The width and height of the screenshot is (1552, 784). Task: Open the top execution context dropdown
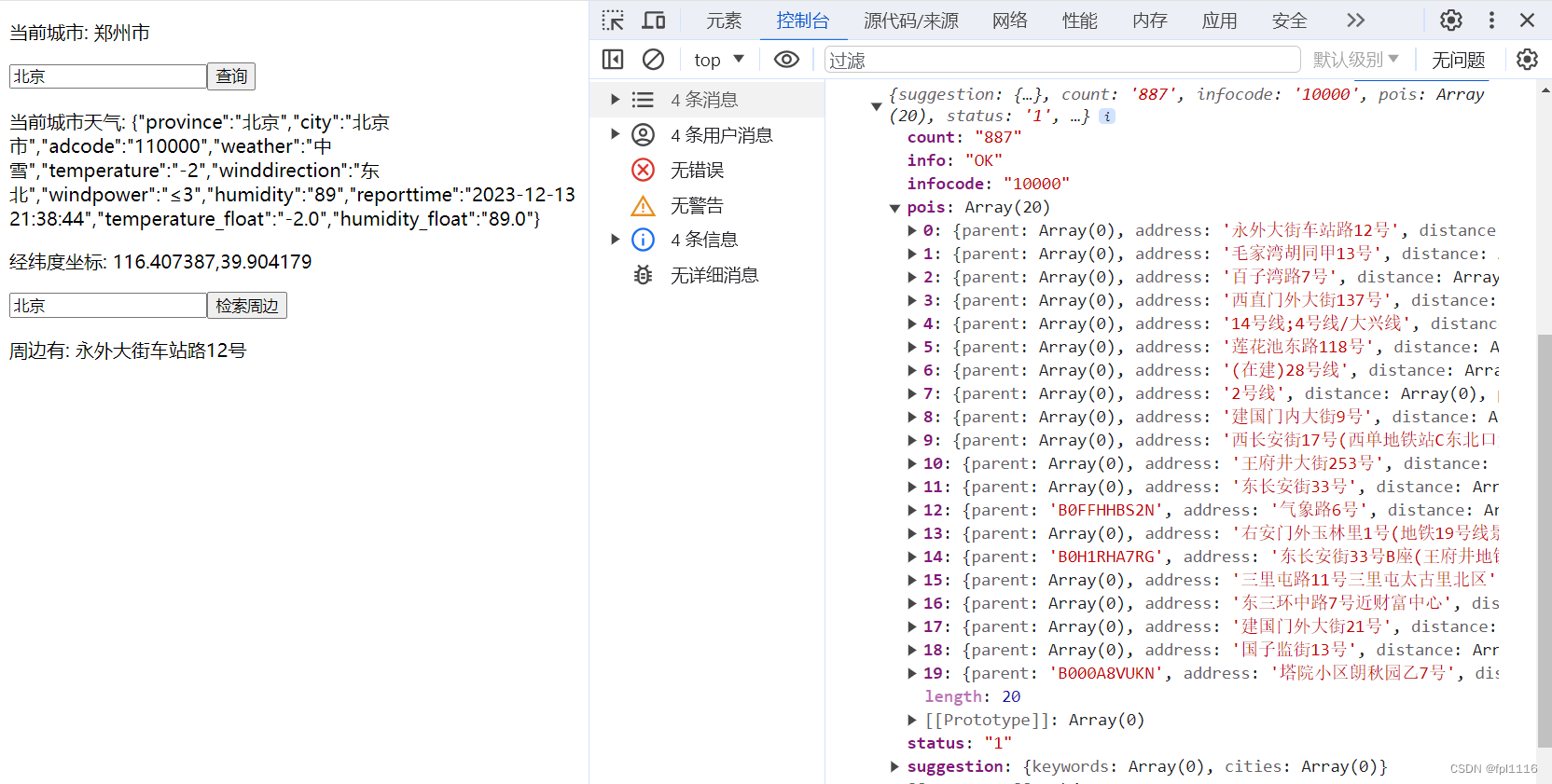point(719,60)
